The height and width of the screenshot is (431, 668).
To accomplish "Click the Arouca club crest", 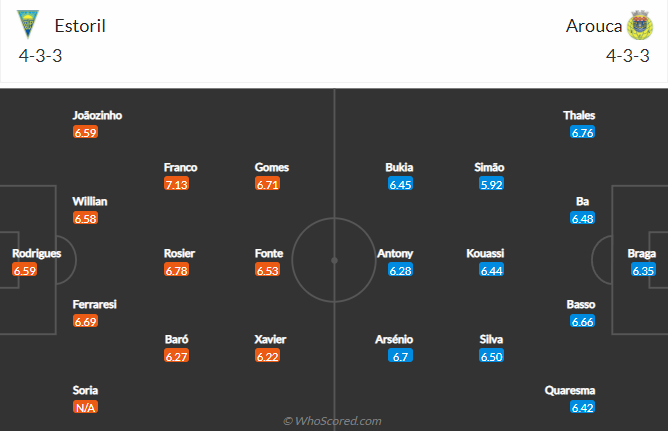I will click(x=639, y=25).
